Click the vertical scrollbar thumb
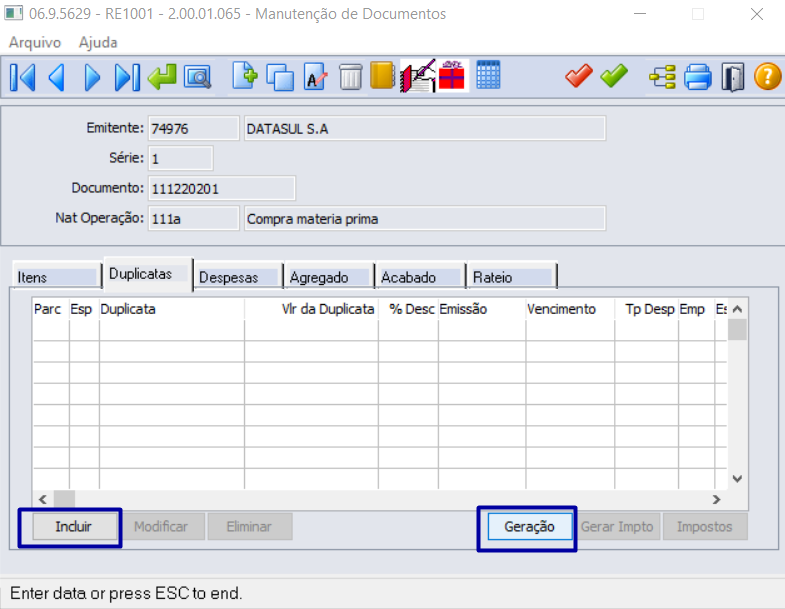This screenshot has height=609, width=785. tap(737, 330)
